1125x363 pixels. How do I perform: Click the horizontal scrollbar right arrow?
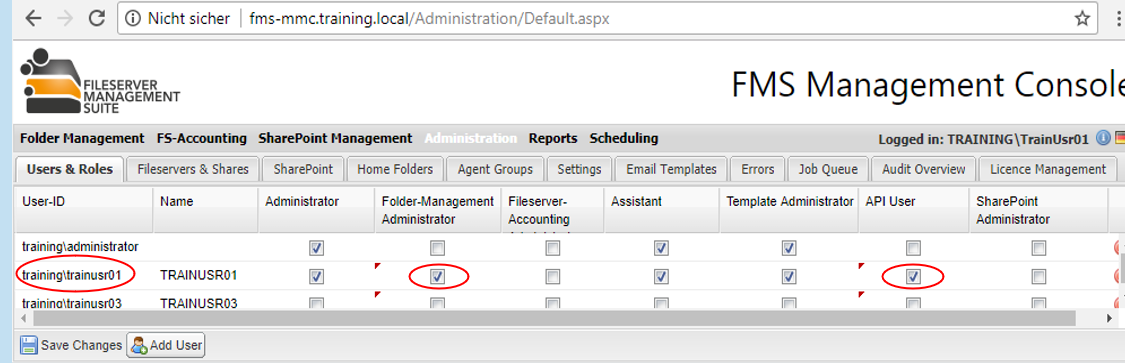pyautogui.click(x=1111, y=317)
